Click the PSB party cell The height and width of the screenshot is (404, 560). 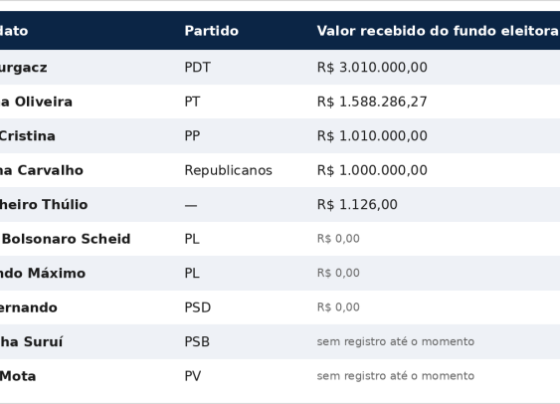[x=197, y=342]
